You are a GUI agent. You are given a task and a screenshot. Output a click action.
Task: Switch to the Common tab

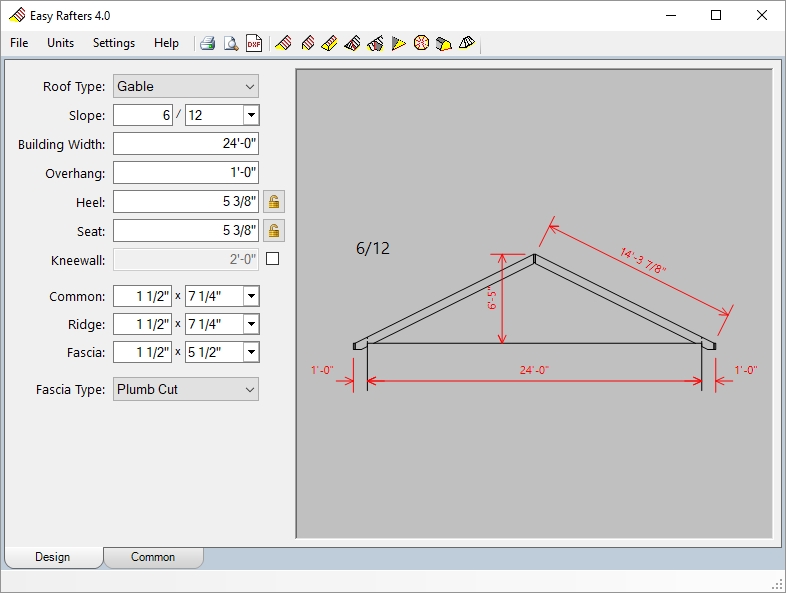point(153,557)
